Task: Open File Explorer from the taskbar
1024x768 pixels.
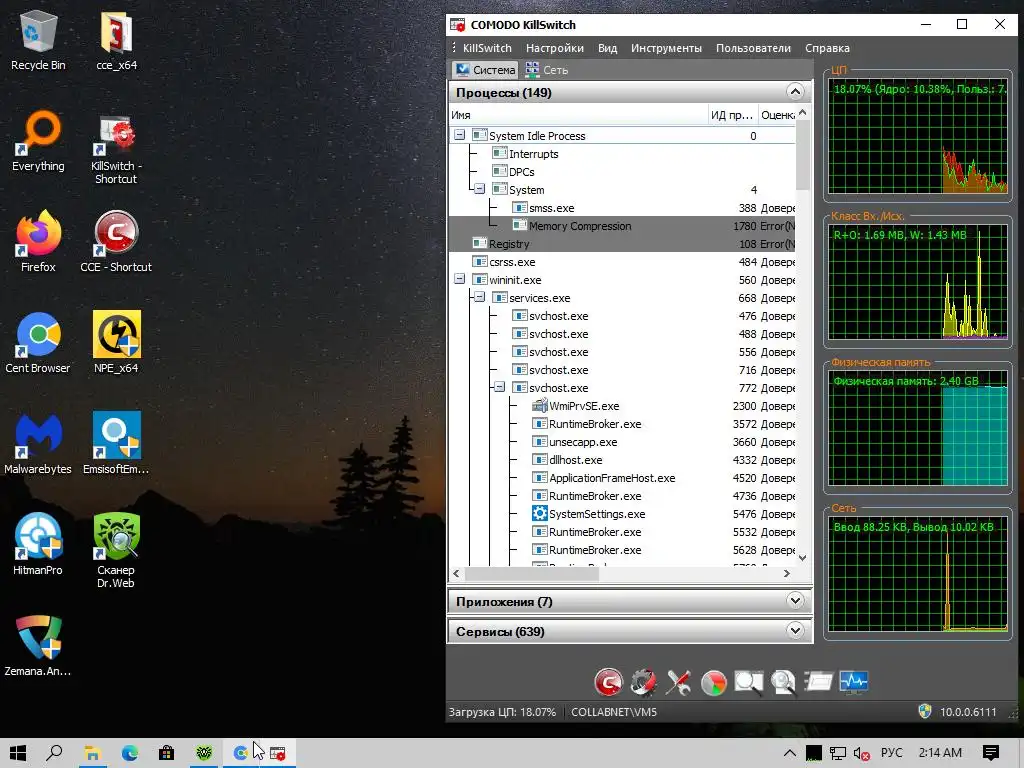Action: pos(92,753)
